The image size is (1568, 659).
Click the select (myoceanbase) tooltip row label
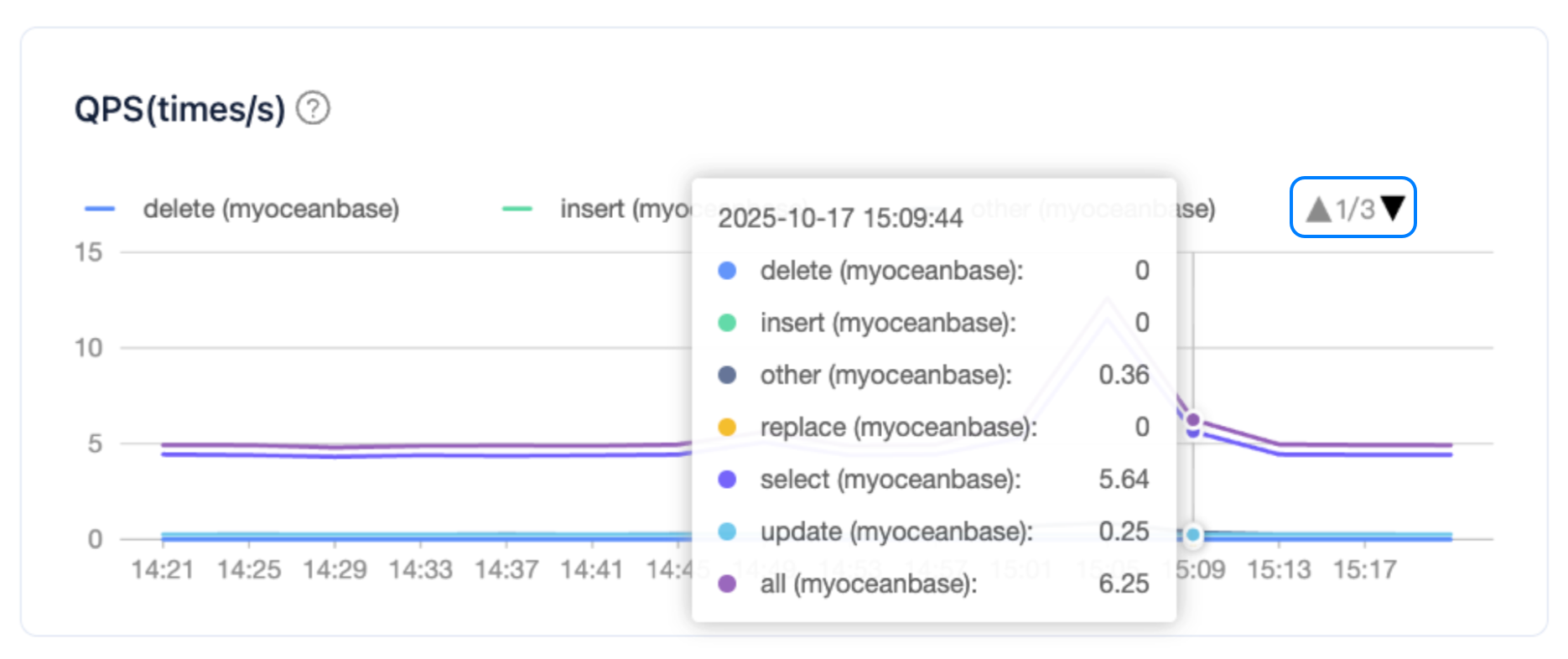pyautogui.click(x=890, y=480)
